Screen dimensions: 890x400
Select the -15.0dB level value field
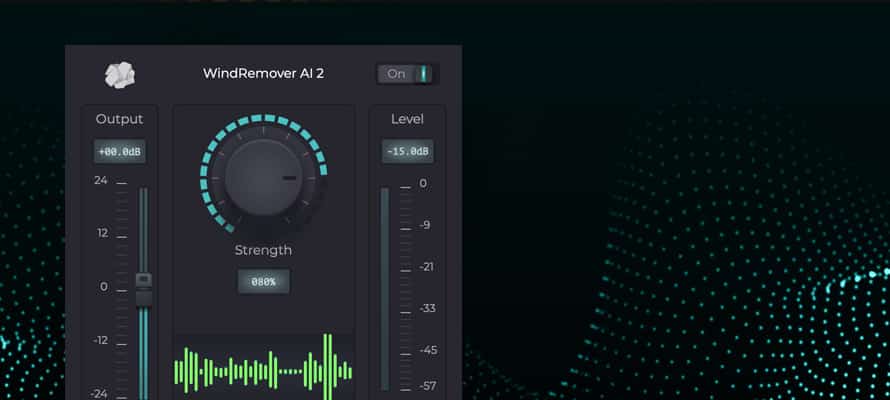tap(408, 152)
